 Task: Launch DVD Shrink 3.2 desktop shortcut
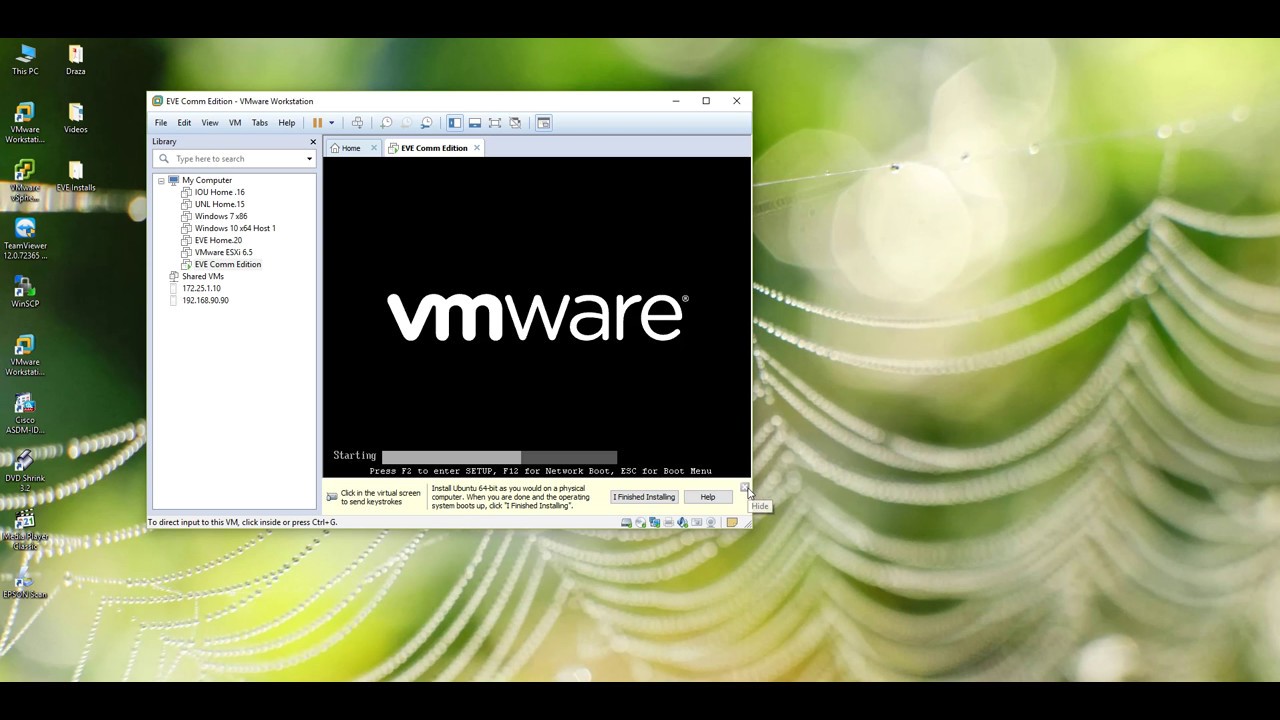(x=25, y=471)
